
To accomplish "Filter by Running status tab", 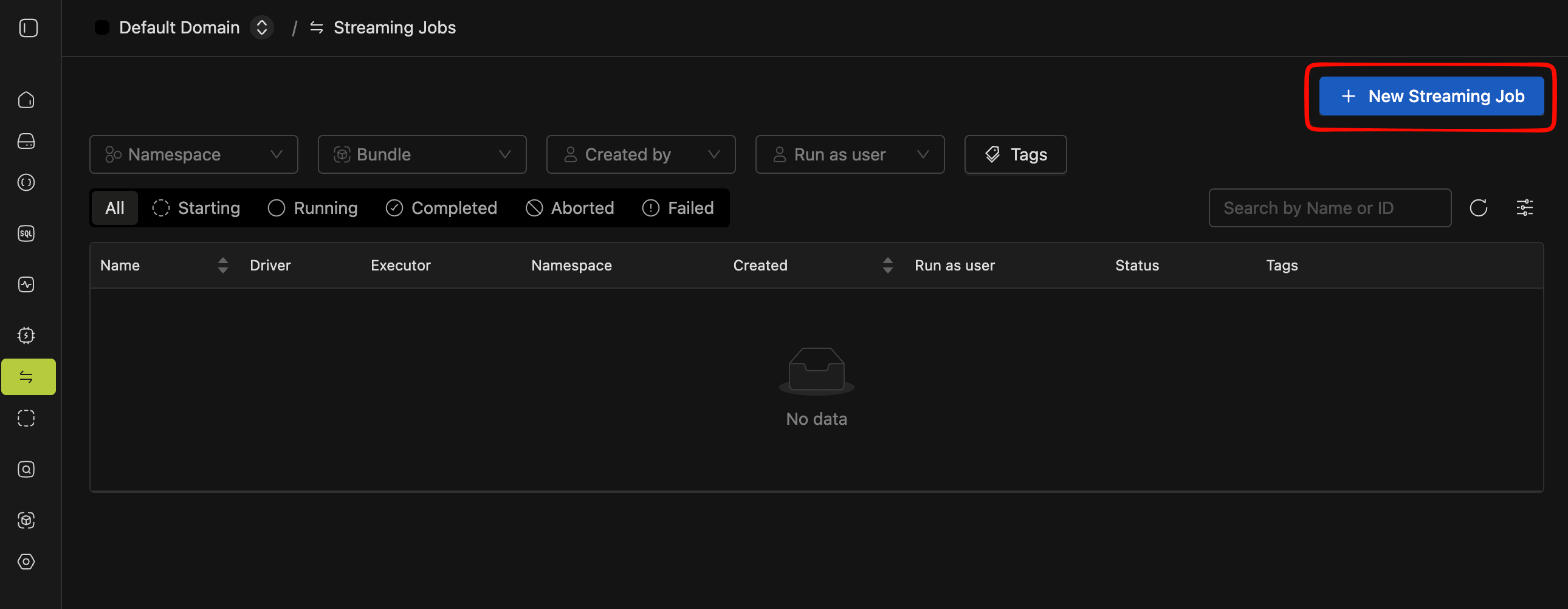I will pos(313,208).
